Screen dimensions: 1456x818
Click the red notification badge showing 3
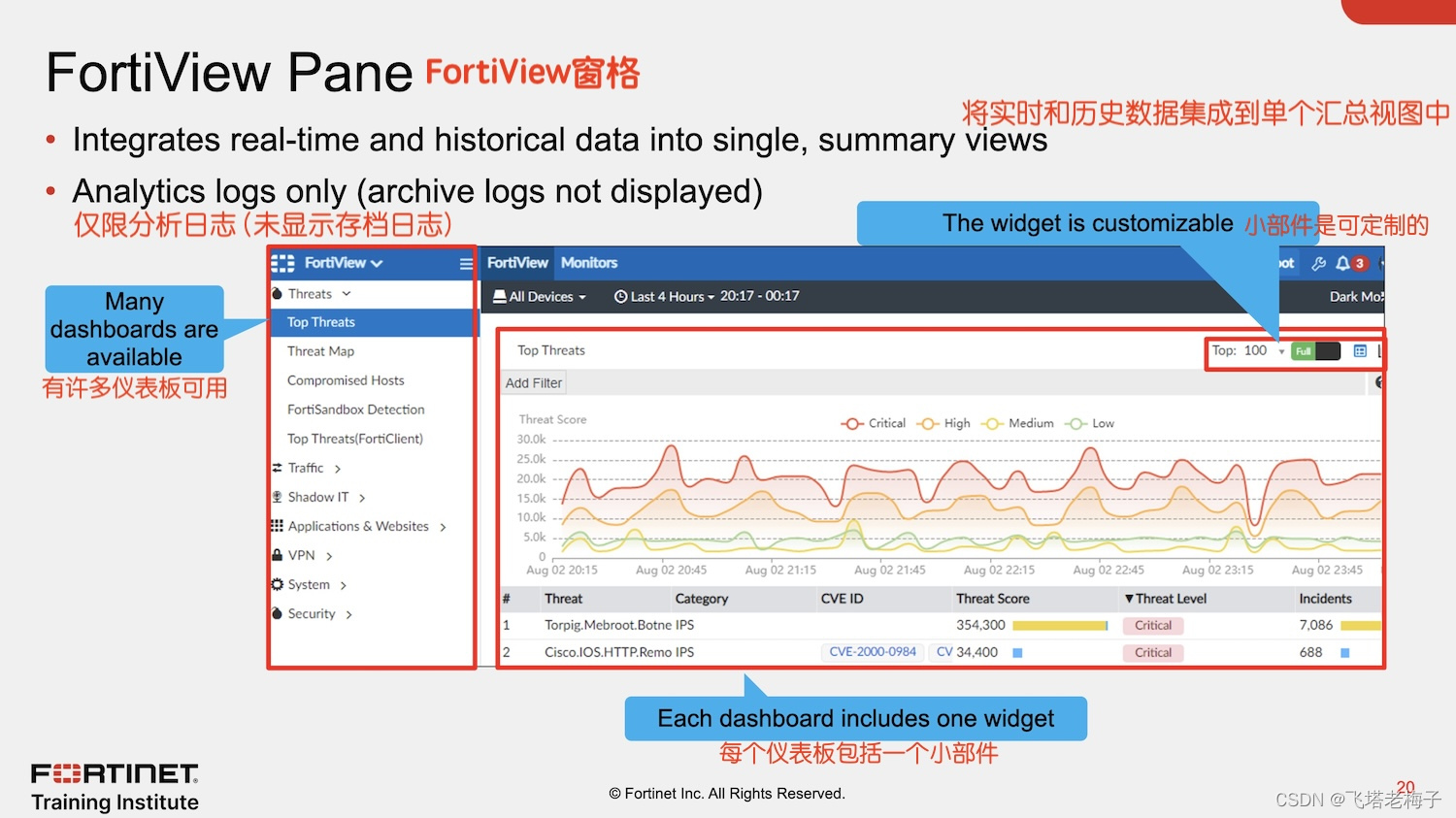(x=1360, y=263)
